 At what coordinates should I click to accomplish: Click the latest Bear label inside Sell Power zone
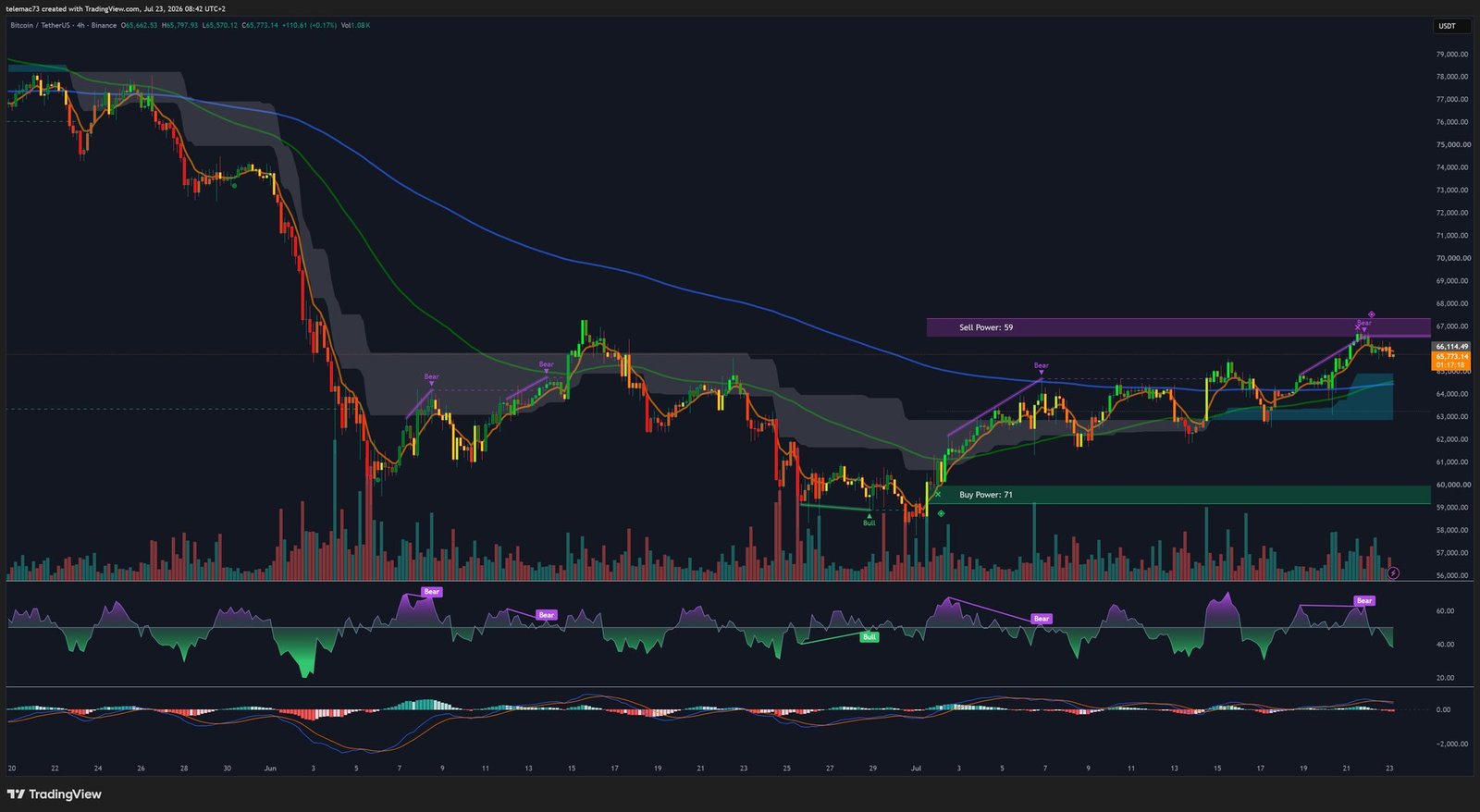tap(1364, 323)
